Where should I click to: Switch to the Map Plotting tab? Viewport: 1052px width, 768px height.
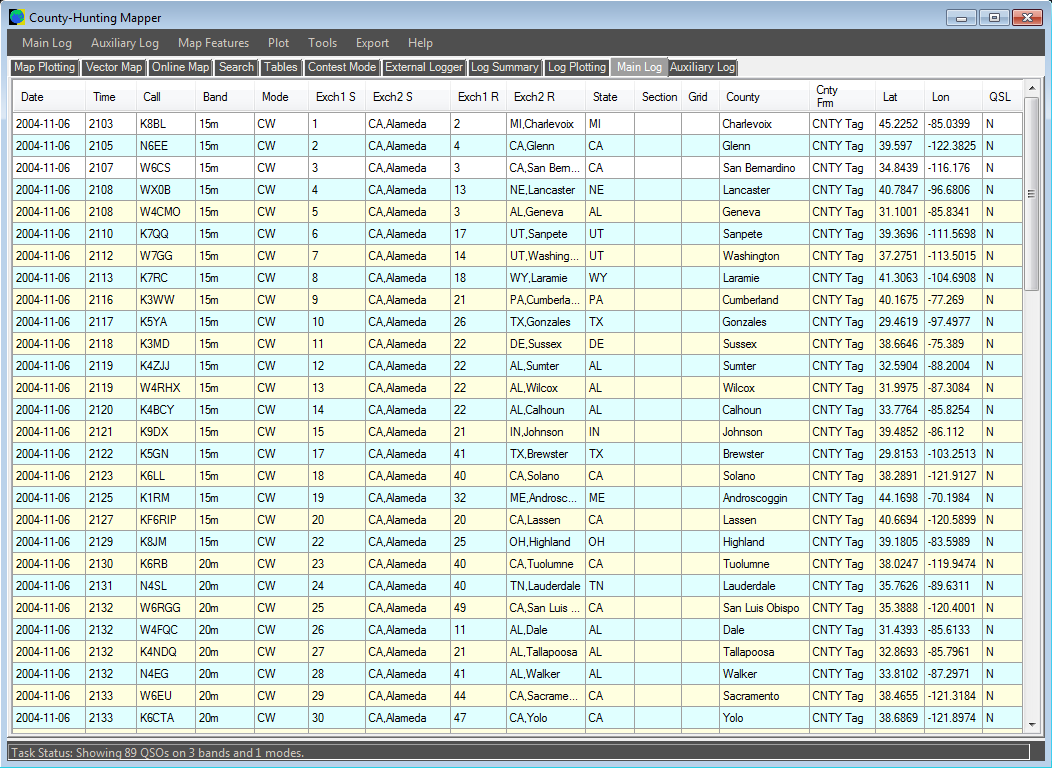coord(44,67)
